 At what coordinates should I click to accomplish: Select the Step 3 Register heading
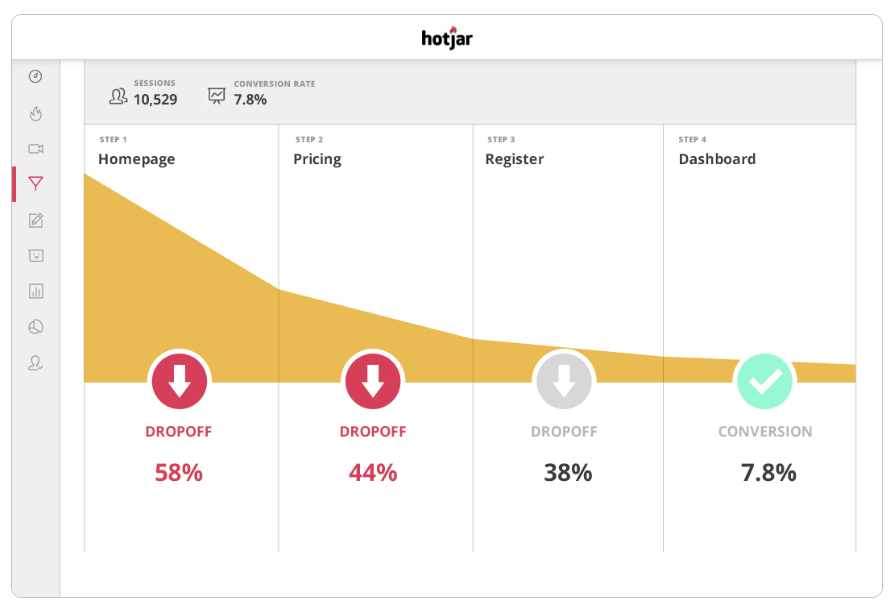514,159
